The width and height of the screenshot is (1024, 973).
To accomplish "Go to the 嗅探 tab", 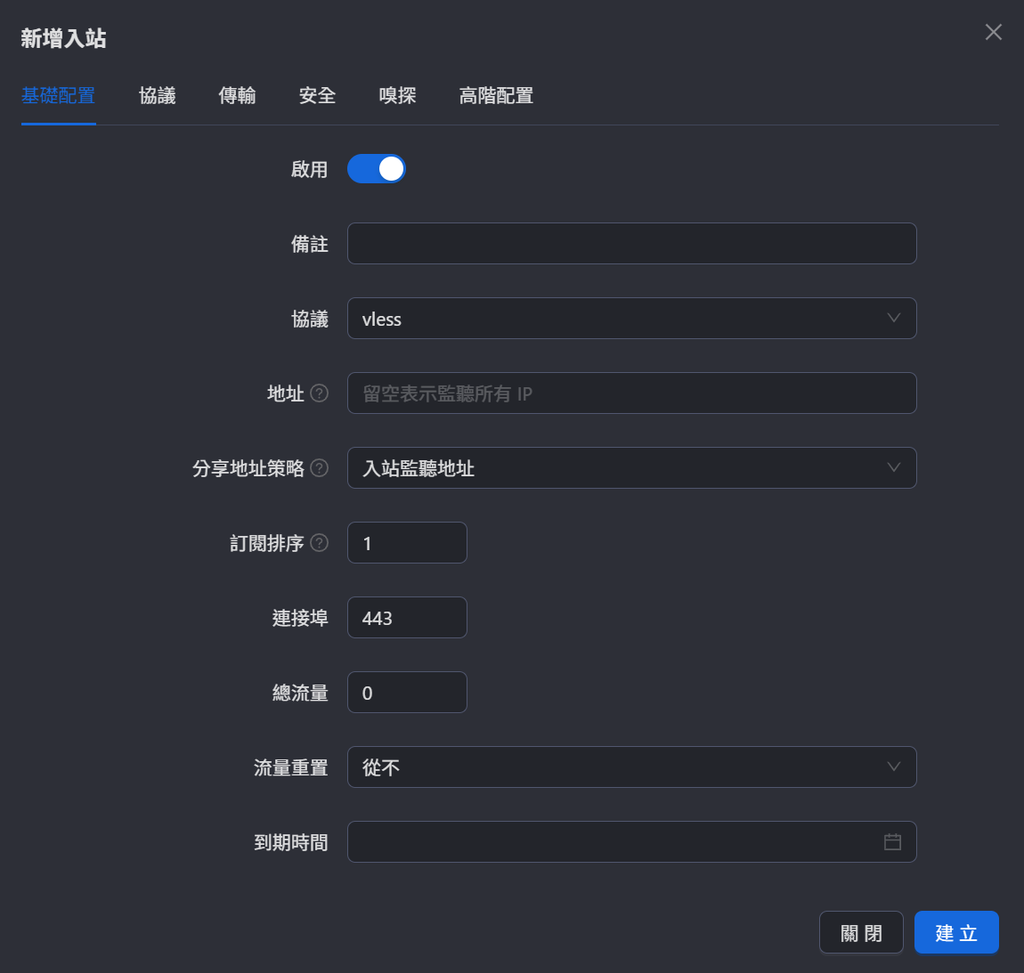I will (x=398, y=96).
